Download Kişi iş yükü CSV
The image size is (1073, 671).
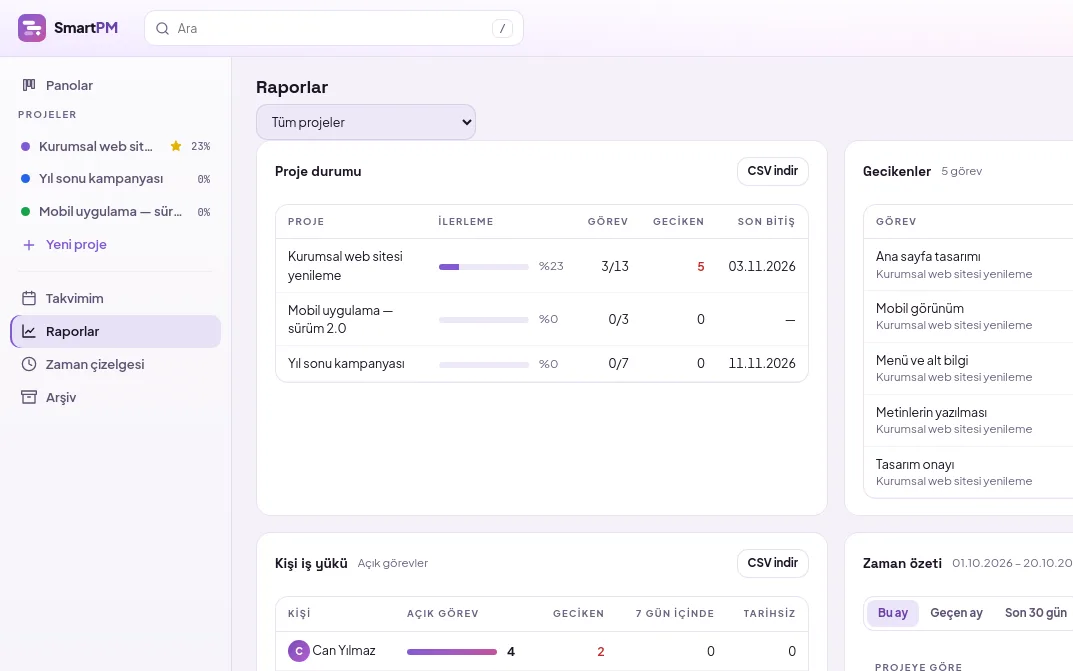coord(773,563)
